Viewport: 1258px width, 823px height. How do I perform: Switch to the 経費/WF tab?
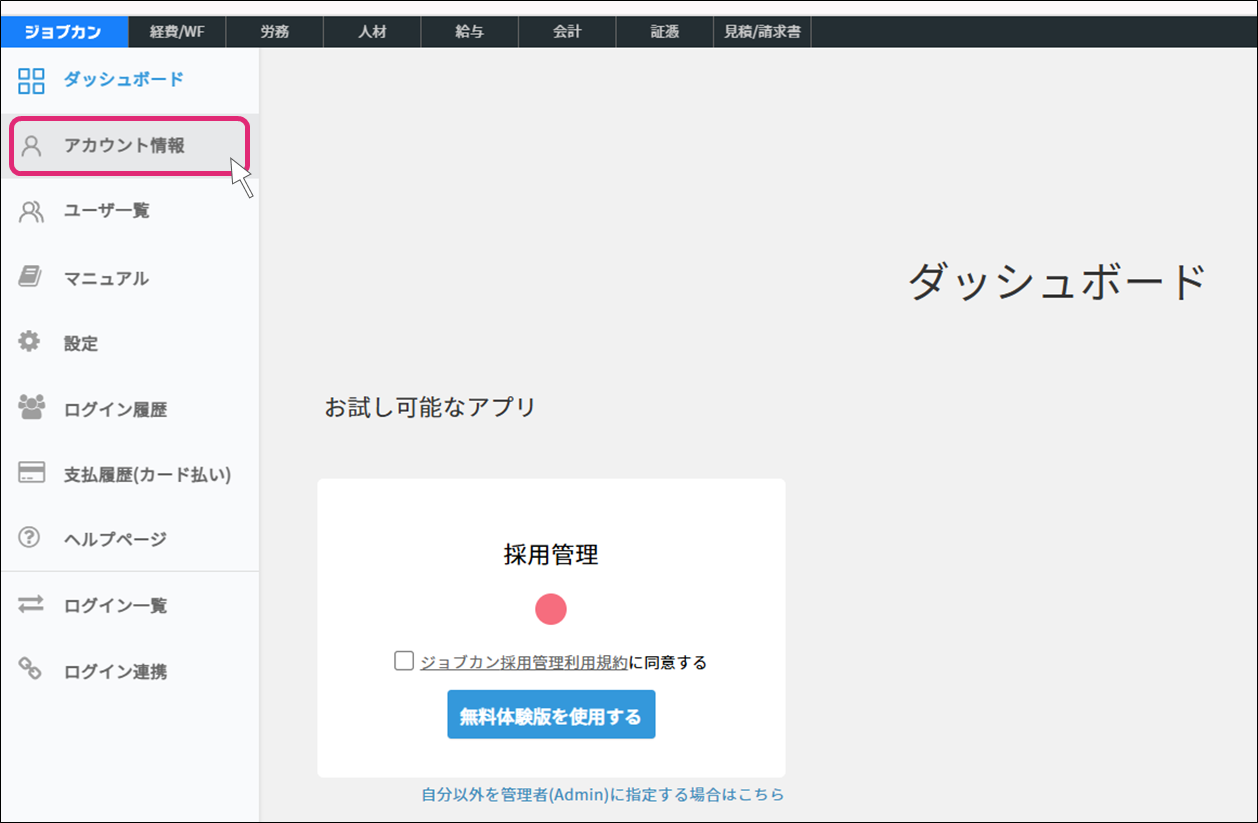[177, 32]
